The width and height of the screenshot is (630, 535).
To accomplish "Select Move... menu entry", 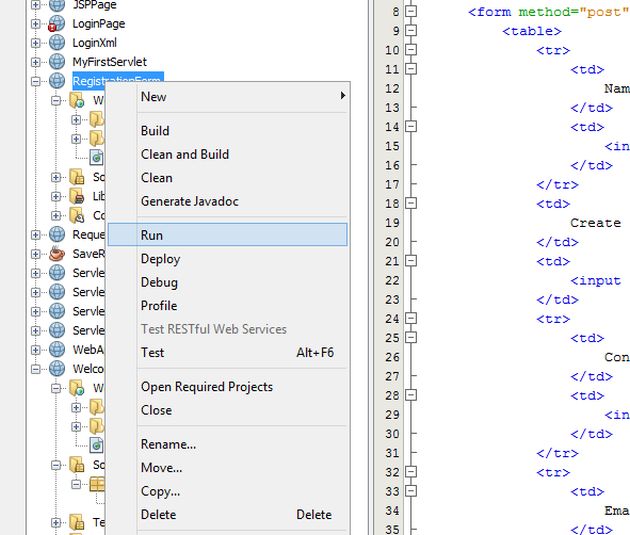I will [x=228, y=468].
